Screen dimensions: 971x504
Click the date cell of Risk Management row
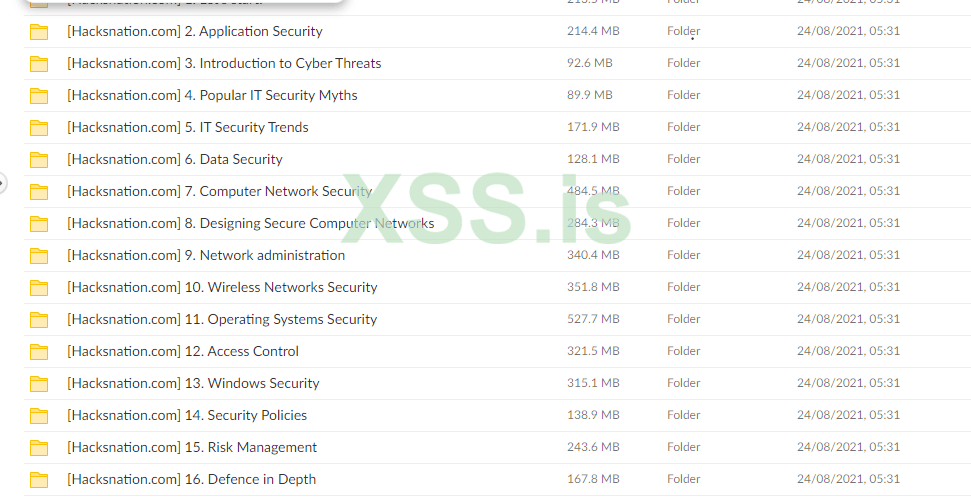pos(848,448)
